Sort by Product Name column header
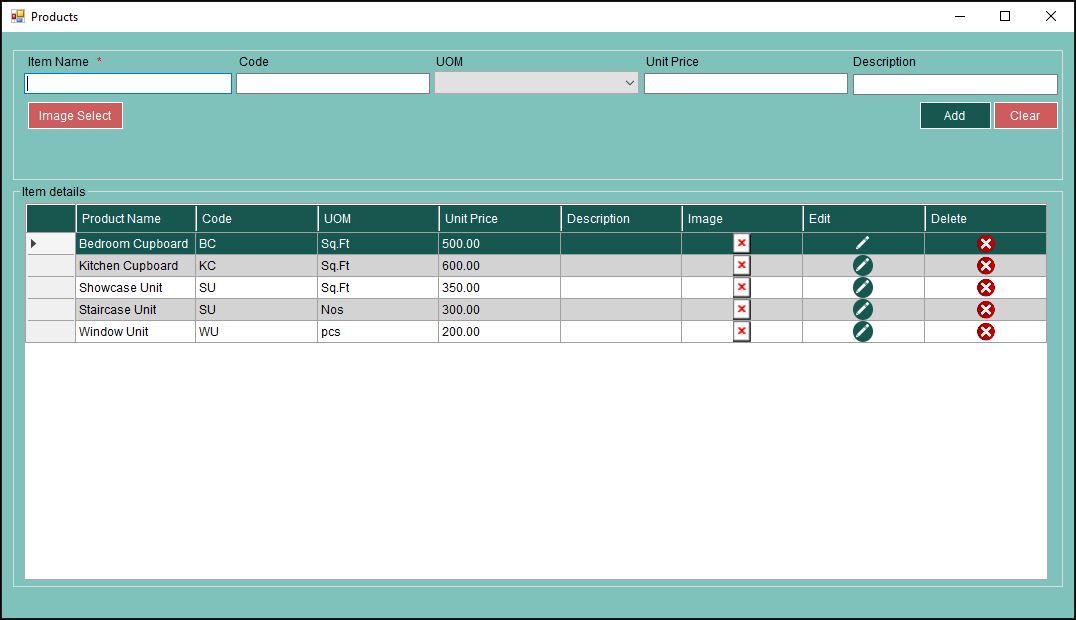Viewport: 1076px width, 620px height. point(135,218)
